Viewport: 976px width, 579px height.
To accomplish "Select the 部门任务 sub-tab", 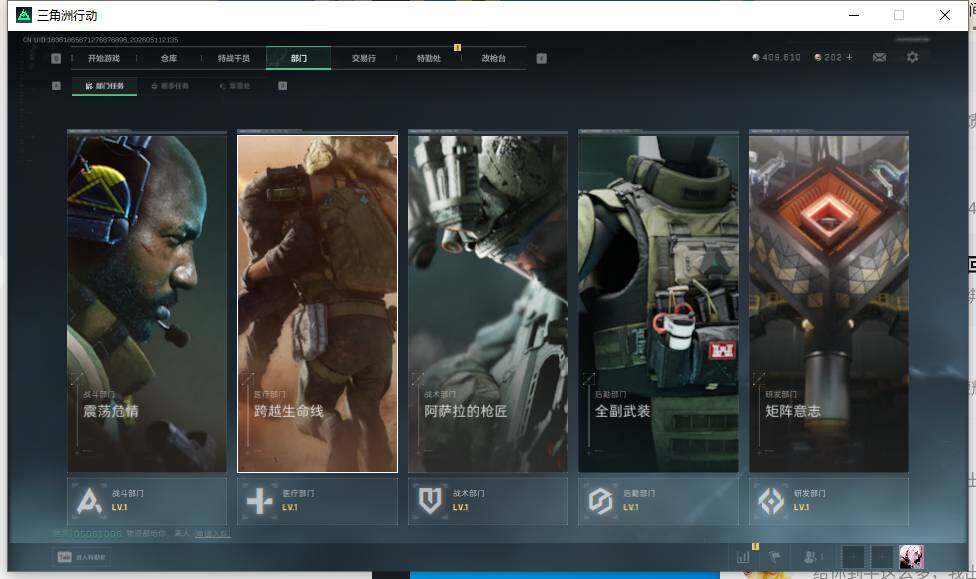I will click(105, 86).
